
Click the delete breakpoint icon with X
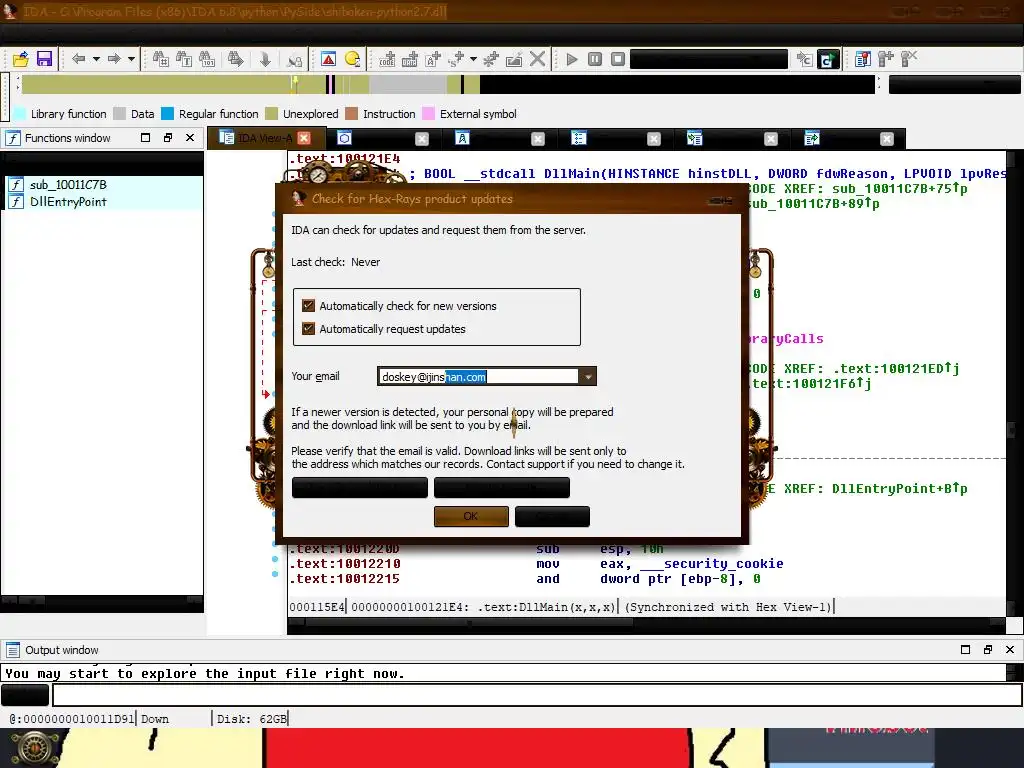tap(908, 59)
